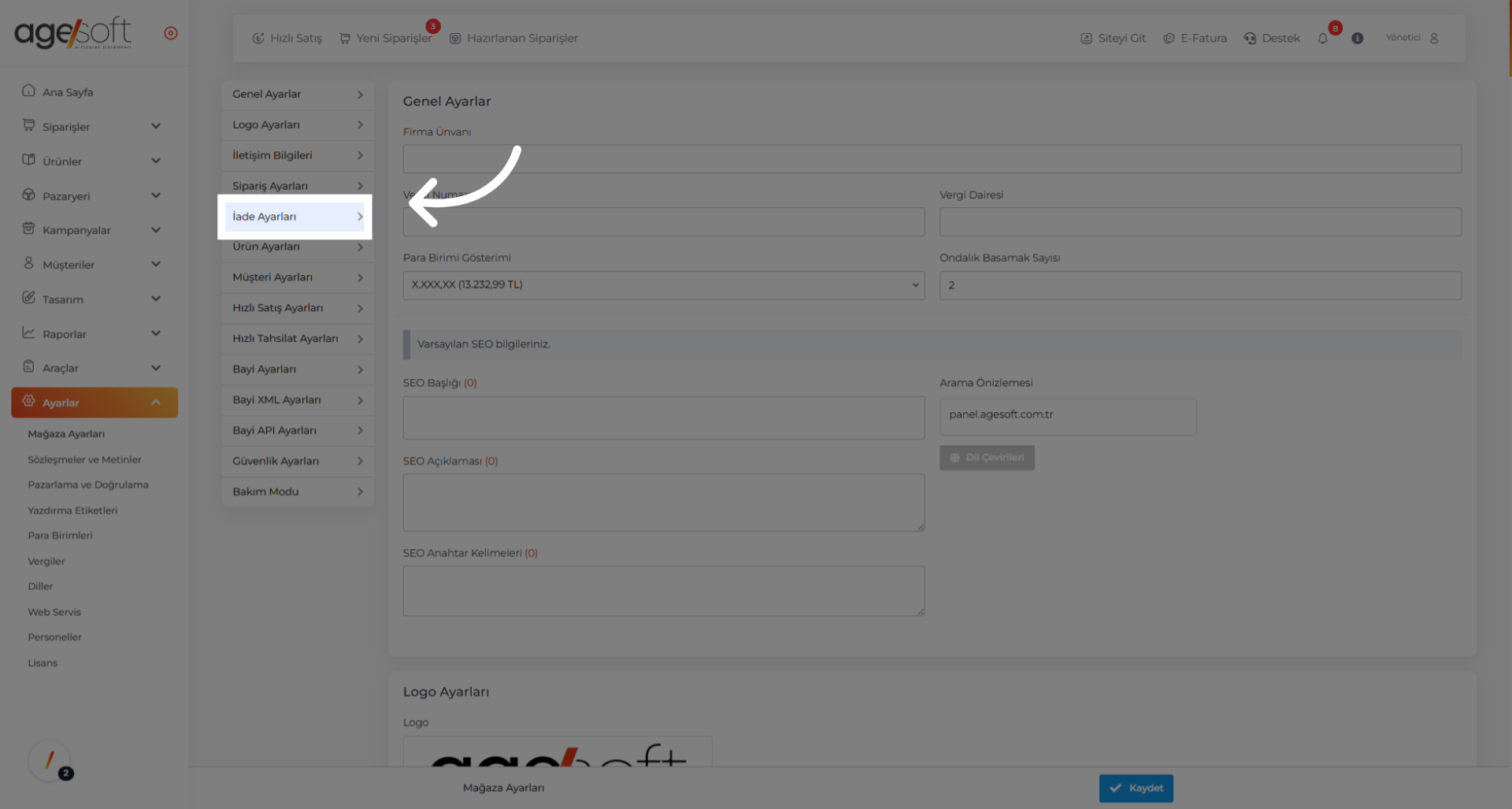Click the Hazırlanan Siparişler icon

(455, 38)
